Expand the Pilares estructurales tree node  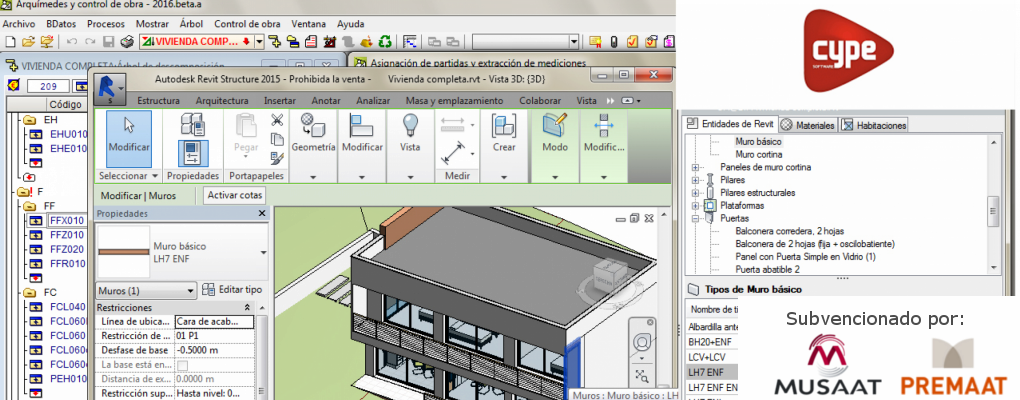coord(695,193)
